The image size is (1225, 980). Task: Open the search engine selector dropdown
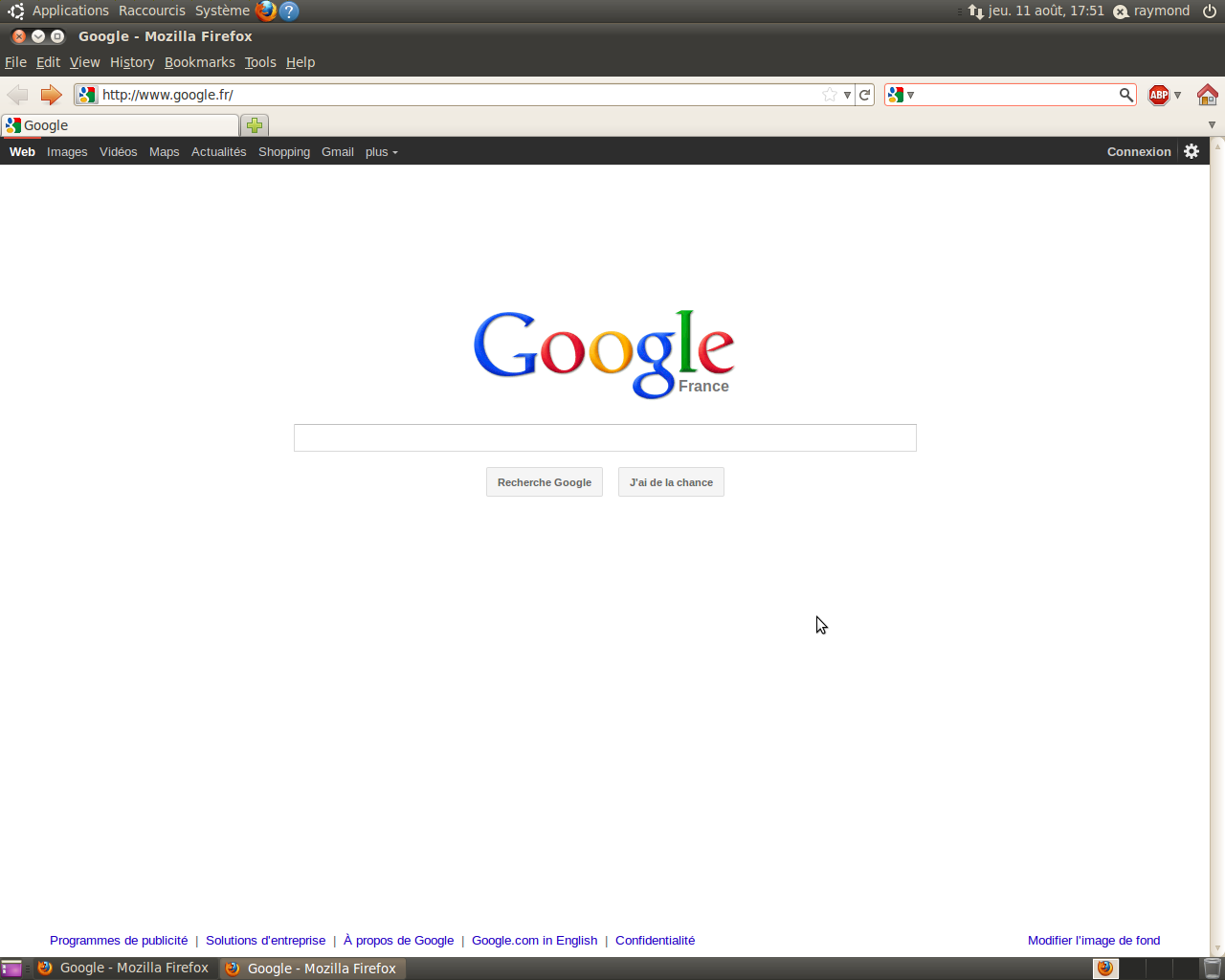click(x=910, y=95)
